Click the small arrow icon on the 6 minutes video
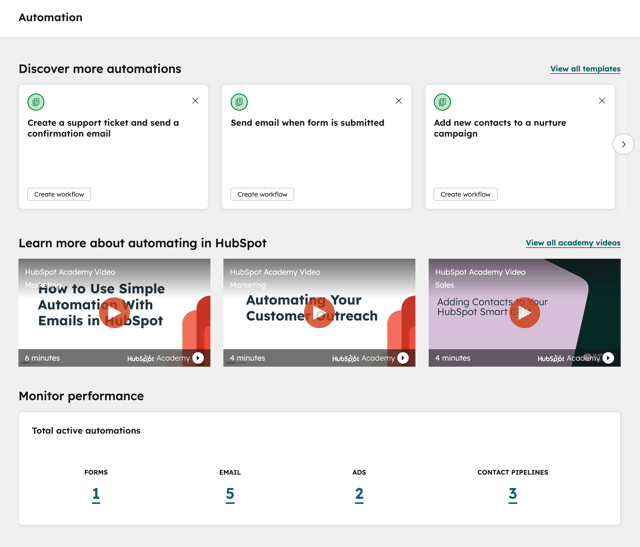This screenshot has width=640, height=547. click(x=198, y=358)
